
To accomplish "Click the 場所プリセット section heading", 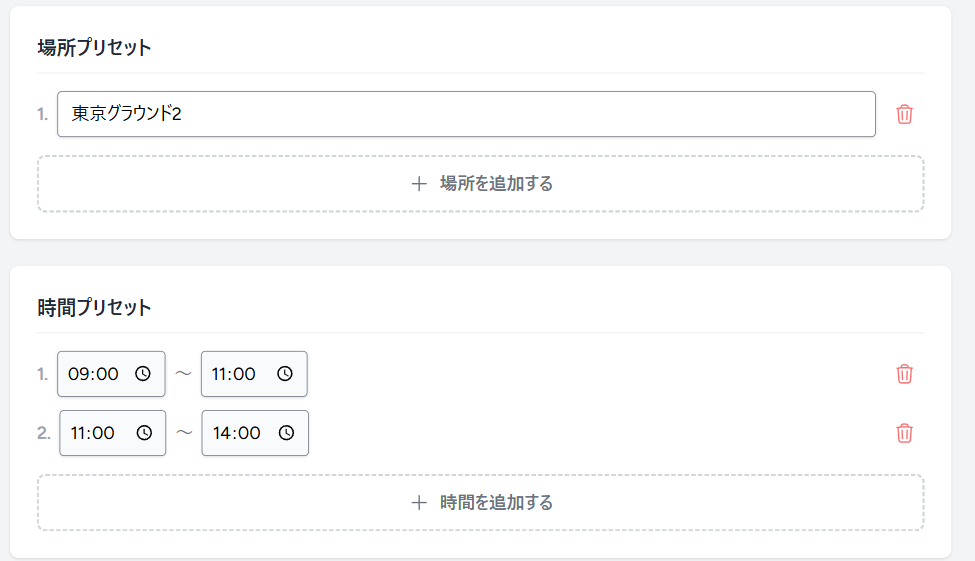I will (94, 48).
